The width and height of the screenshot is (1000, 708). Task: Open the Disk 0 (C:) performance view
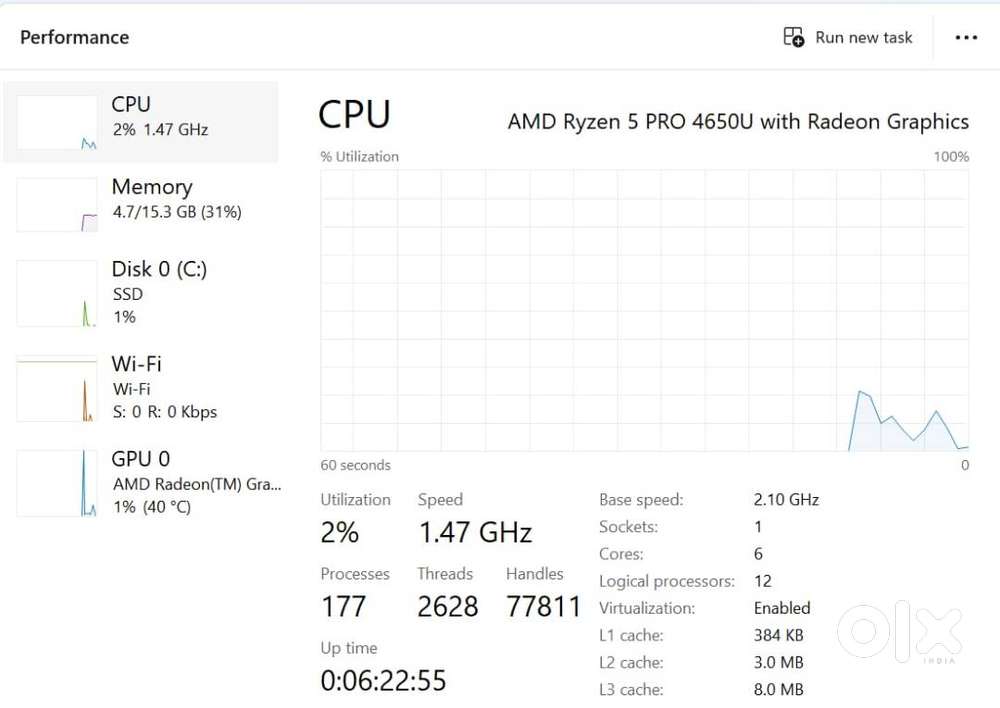160,270
